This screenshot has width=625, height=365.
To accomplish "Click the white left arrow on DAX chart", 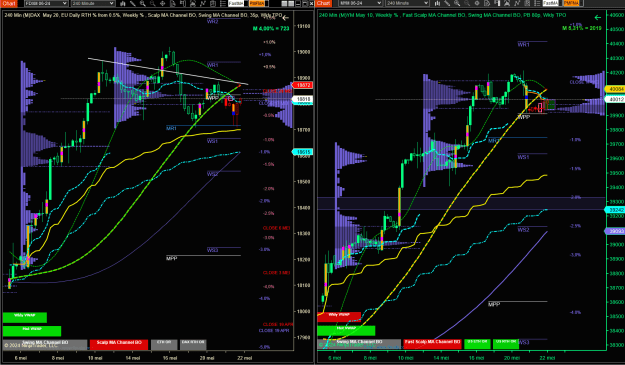I will [285, 18].
